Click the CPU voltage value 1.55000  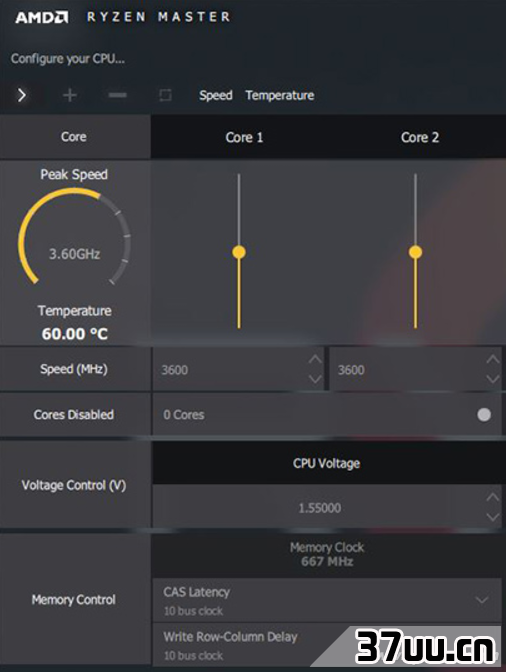[x=320, y=508]
